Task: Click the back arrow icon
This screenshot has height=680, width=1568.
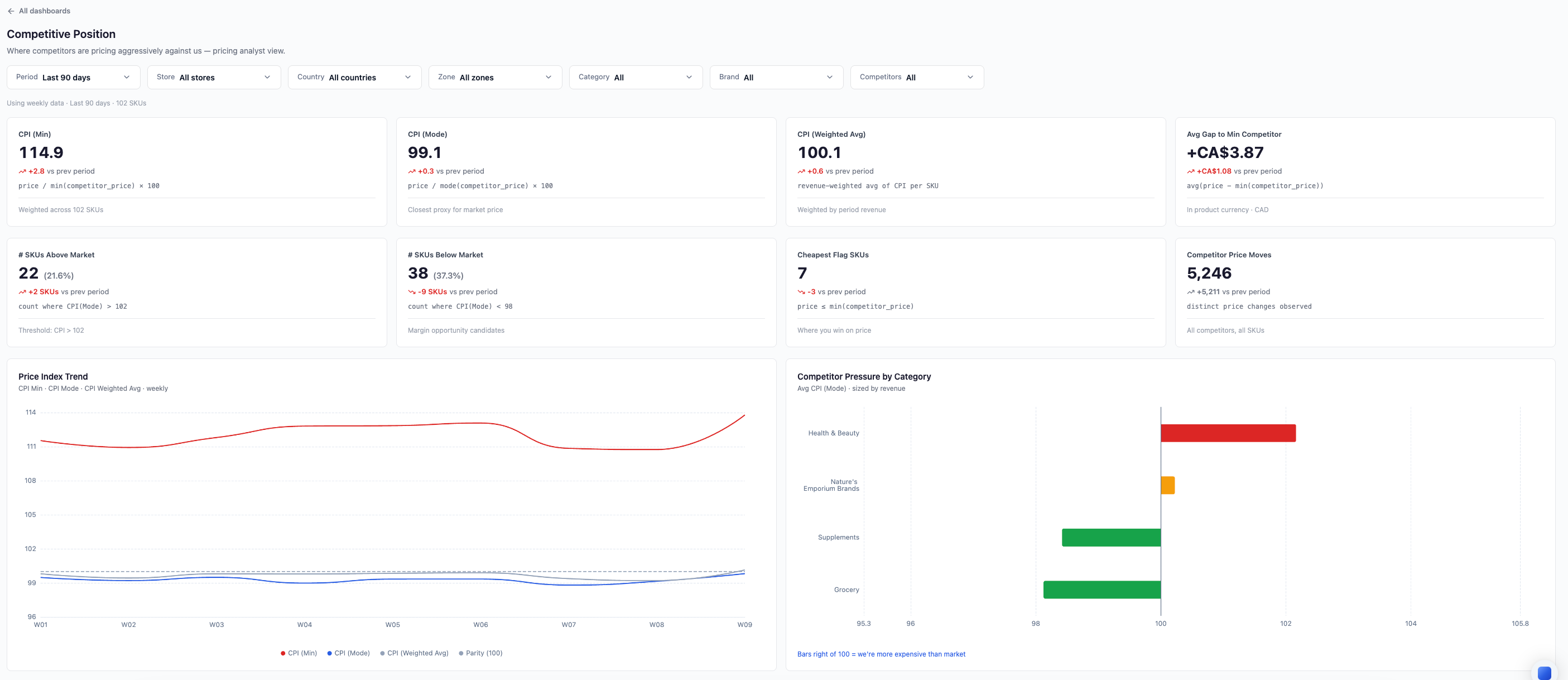Action: click(x=11, y=11)
